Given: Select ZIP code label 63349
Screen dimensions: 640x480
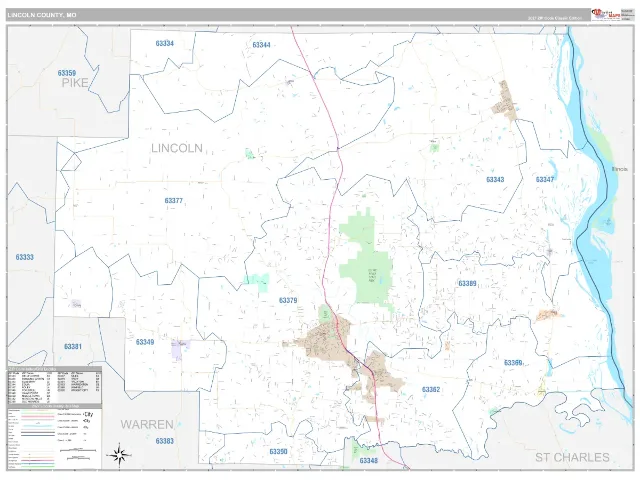Looking at the screenshot, I should (145, 342).
